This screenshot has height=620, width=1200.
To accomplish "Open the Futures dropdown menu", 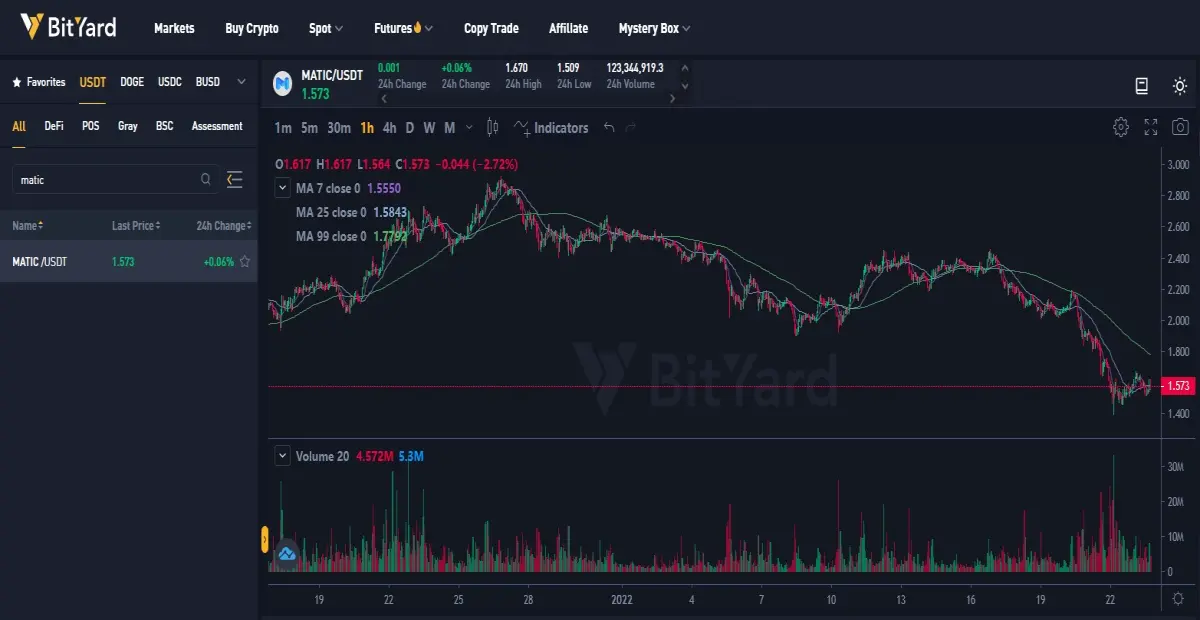I will click(x=403, y=28).
